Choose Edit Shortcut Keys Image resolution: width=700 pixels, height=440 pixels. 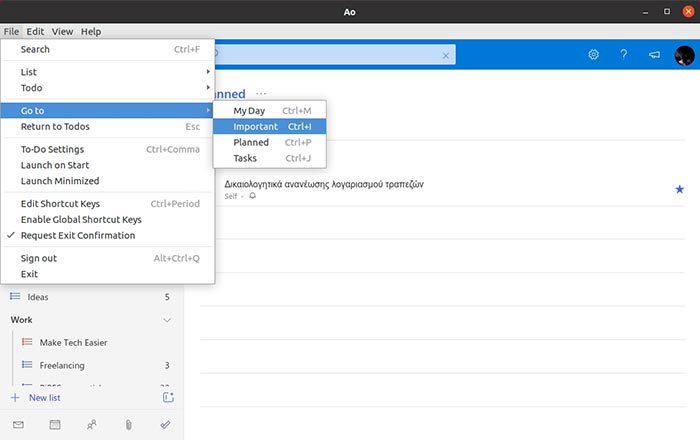coord(108,204)
